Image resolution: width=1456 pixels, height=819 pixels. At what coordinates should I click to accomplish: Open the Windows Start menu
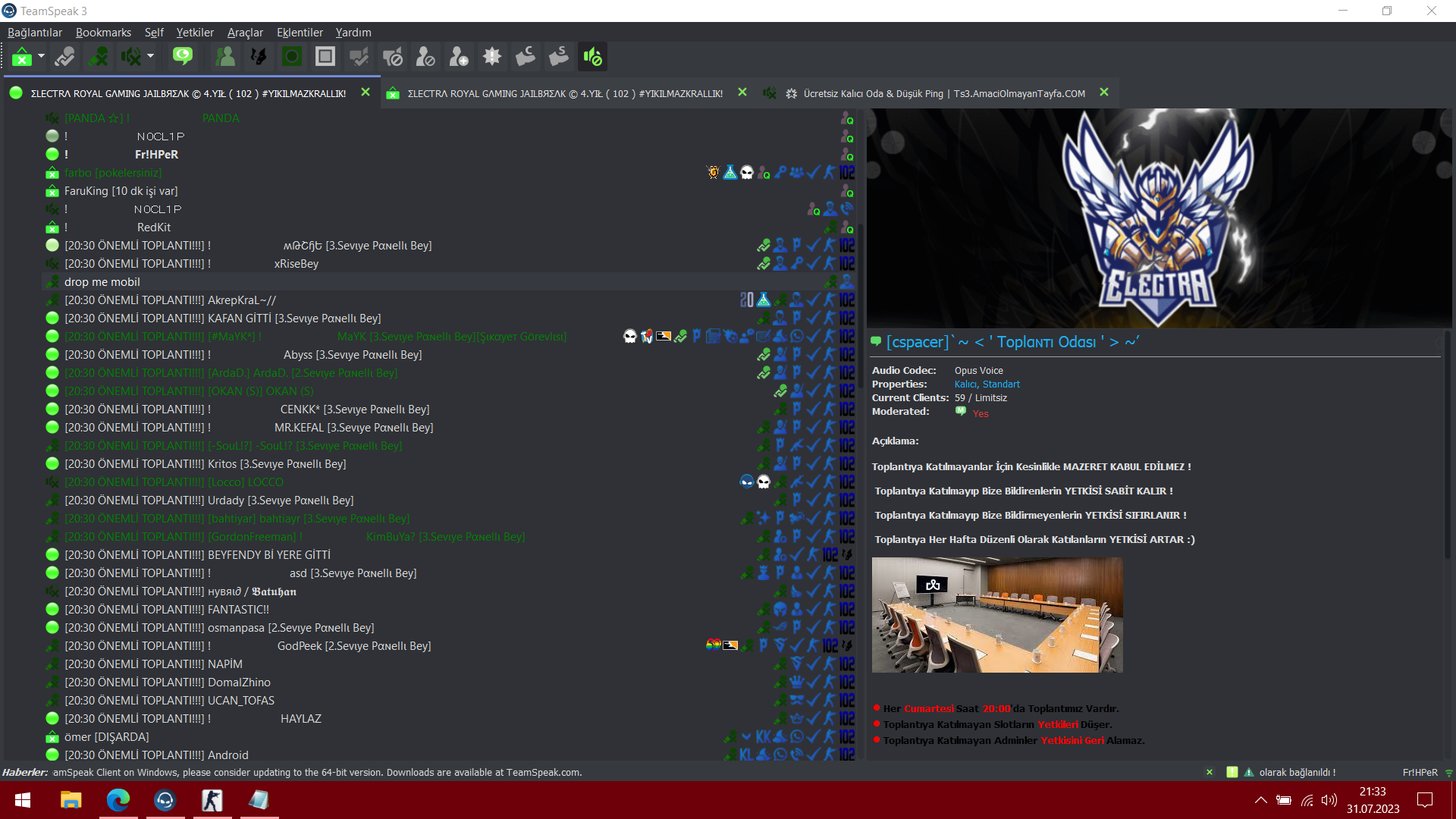23,800
